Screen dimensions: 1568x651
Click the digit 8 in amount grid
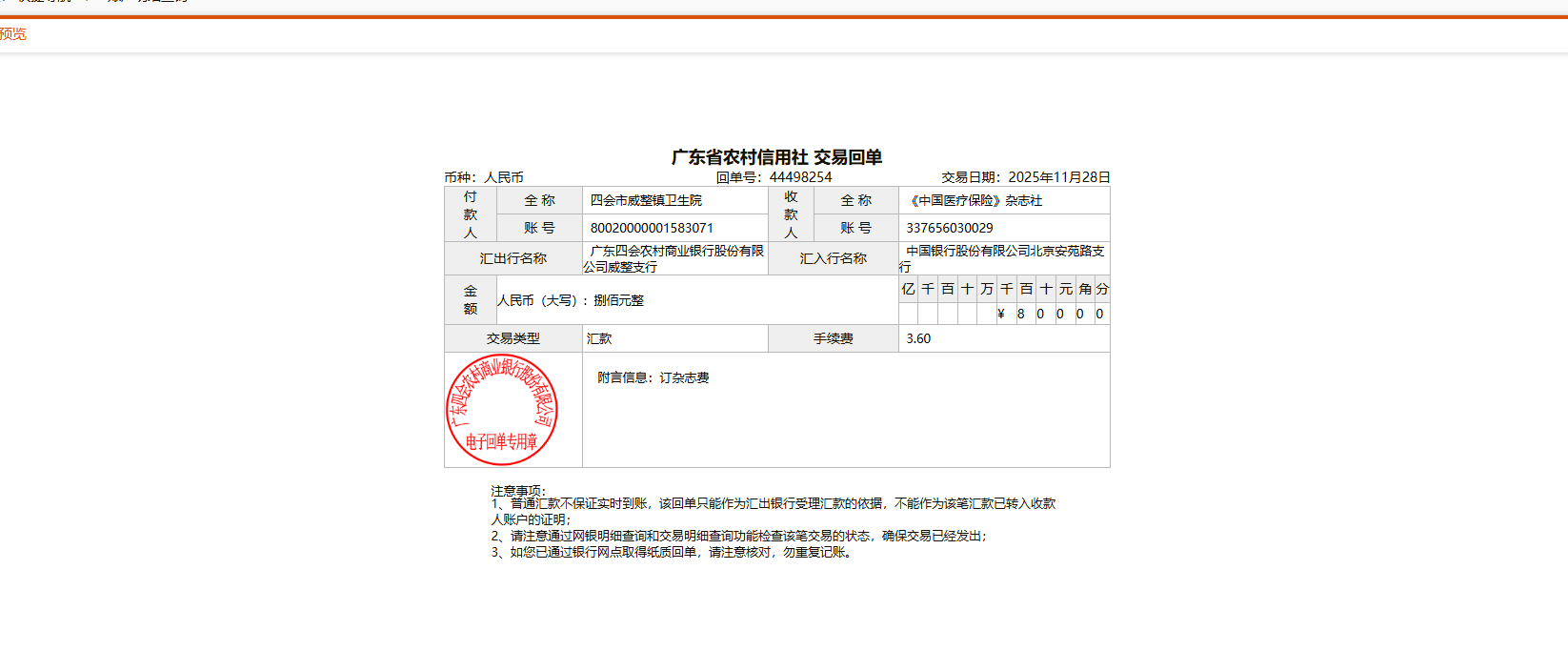point(1020,314)
